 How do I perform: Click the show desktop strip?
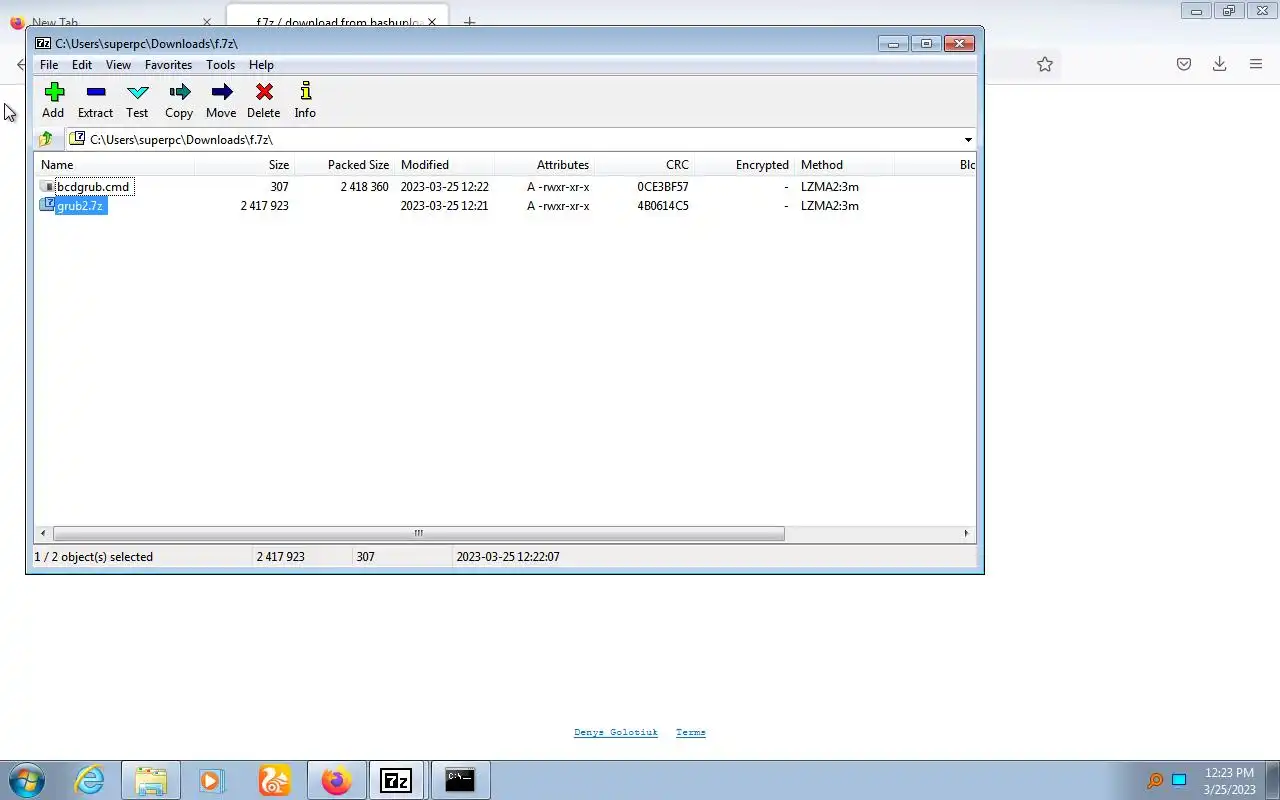point(1272,780)
